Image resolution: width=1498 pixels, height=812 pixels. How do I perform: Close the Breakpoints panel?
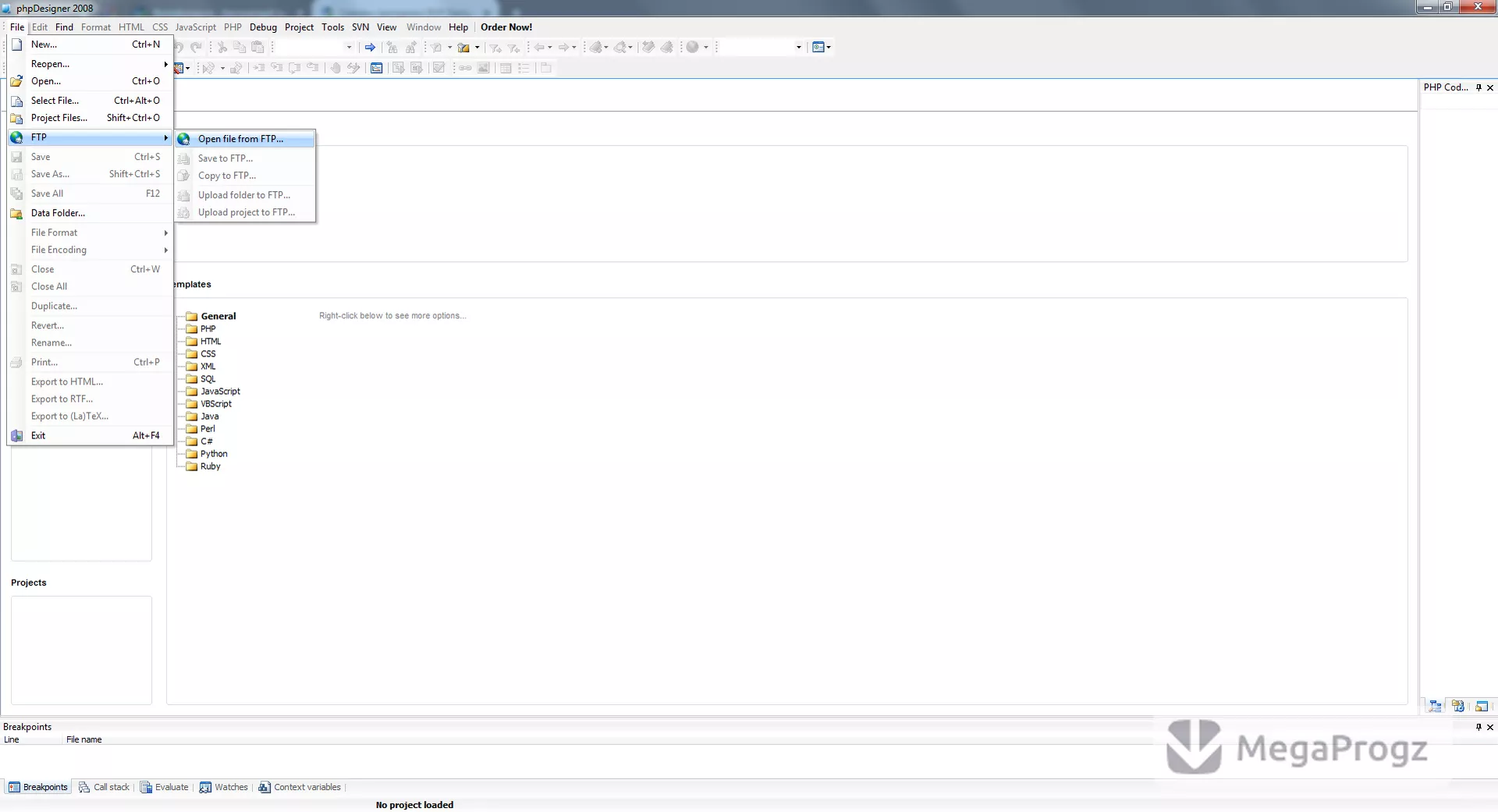point(1490,727)
